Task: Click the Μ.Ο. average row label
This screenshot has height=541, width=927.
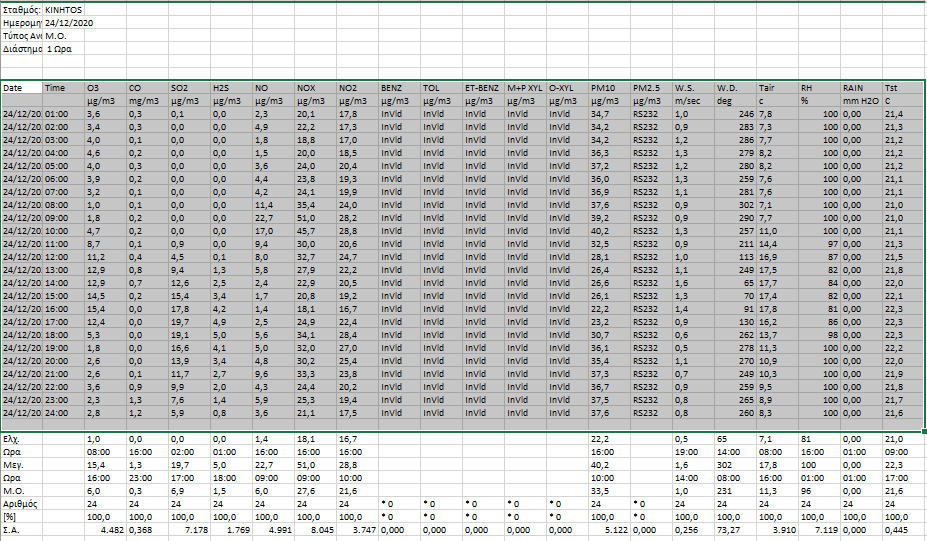Action: [22, 490]
